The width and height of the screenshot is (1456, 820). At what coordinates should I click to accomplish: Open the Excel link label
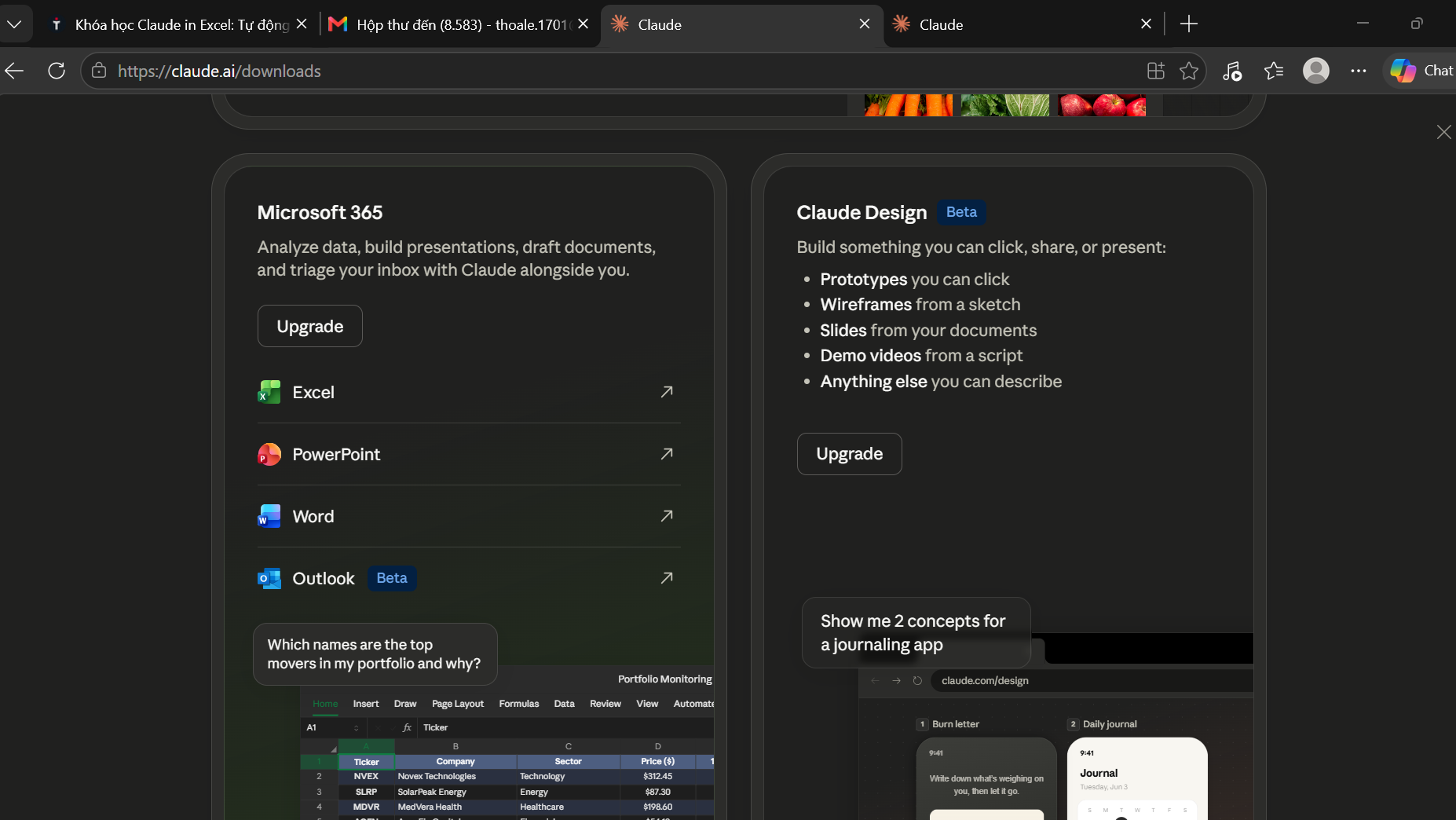[x=313, y=392]
